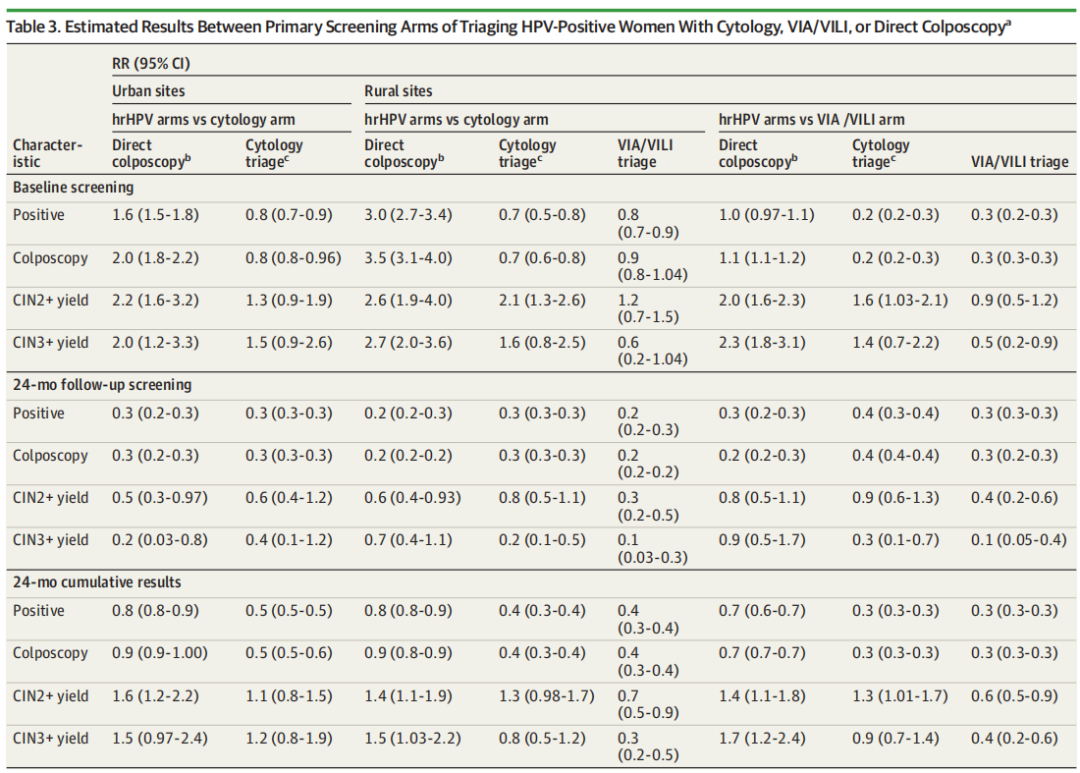Click the value 0.9 (0.5-1.2)
1080x773 pixels.
(1014, 300)
